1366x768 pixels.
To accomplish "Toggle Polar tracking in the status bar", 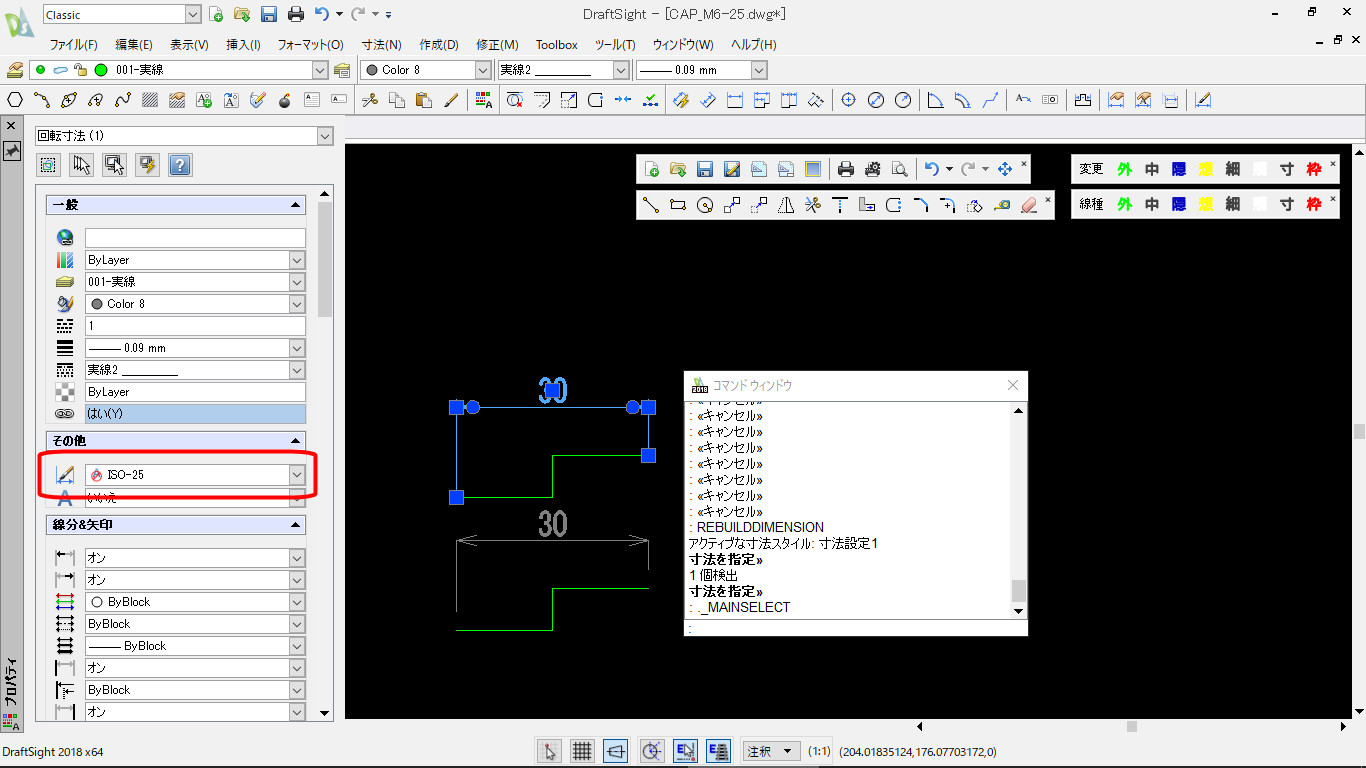I will 652,751.
